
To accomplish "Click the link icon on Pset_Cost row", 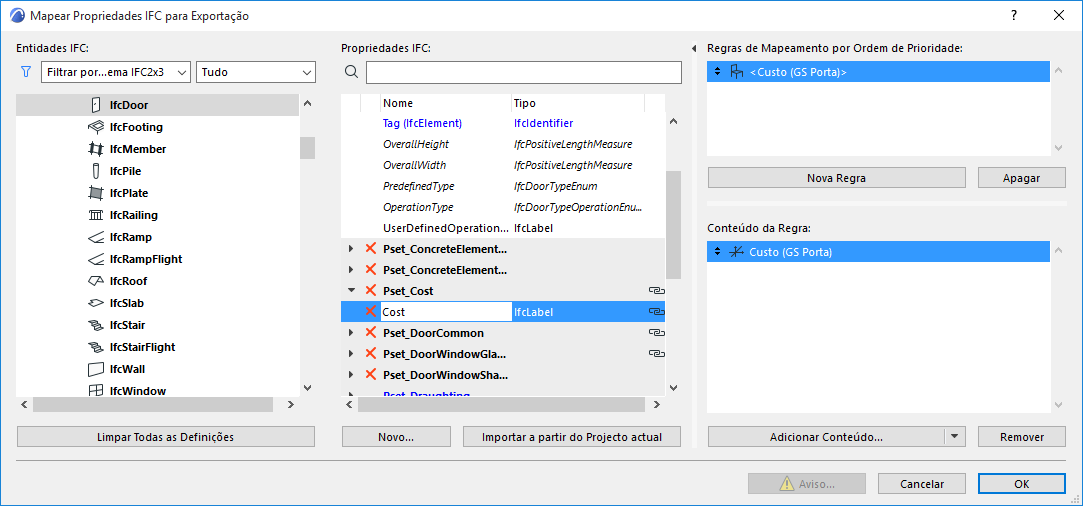I will (x=656, y=291).
